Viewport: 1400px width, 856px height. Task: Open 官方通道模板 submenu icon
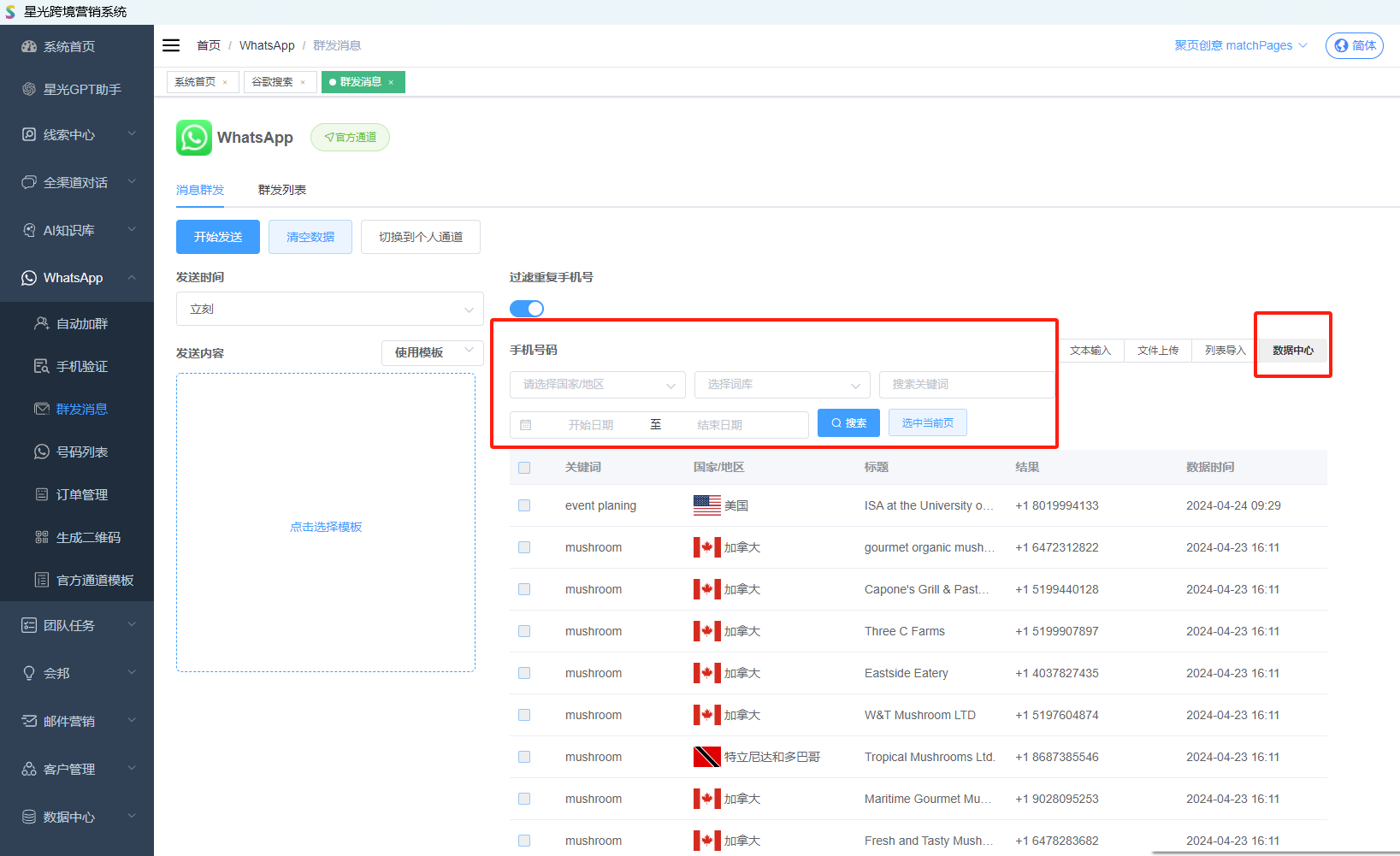click(42, 580)
